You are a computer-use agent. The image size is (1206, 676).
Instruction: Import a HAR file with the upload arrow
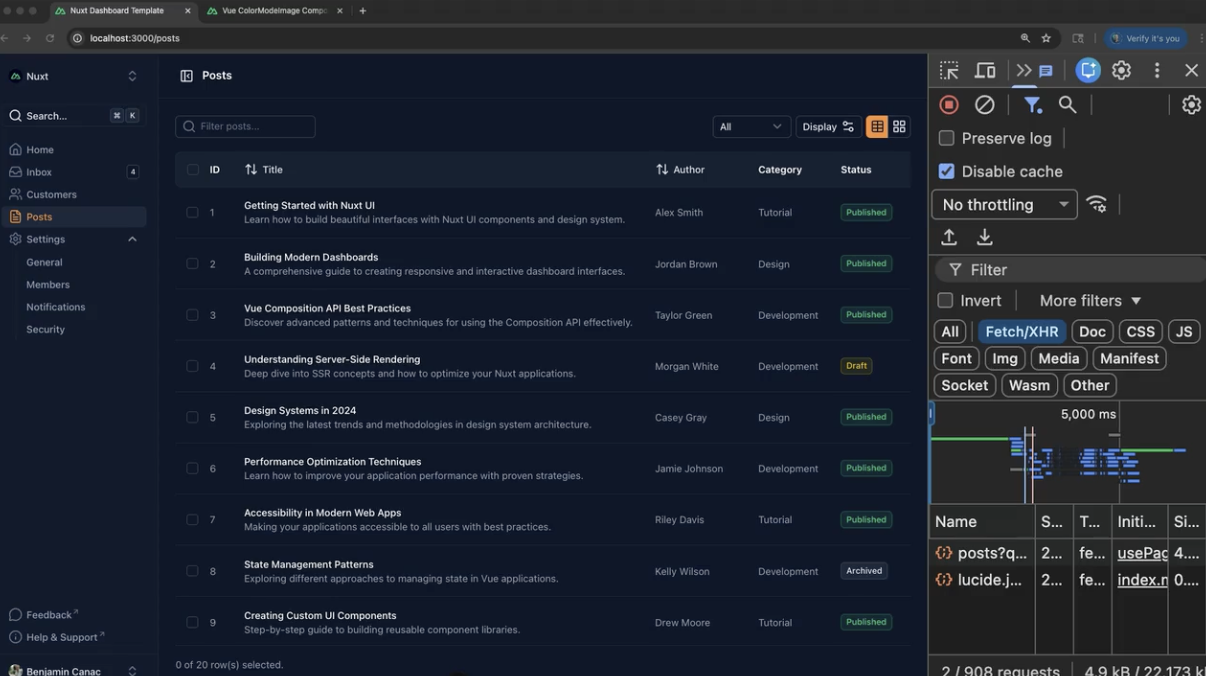coord(949,237)
